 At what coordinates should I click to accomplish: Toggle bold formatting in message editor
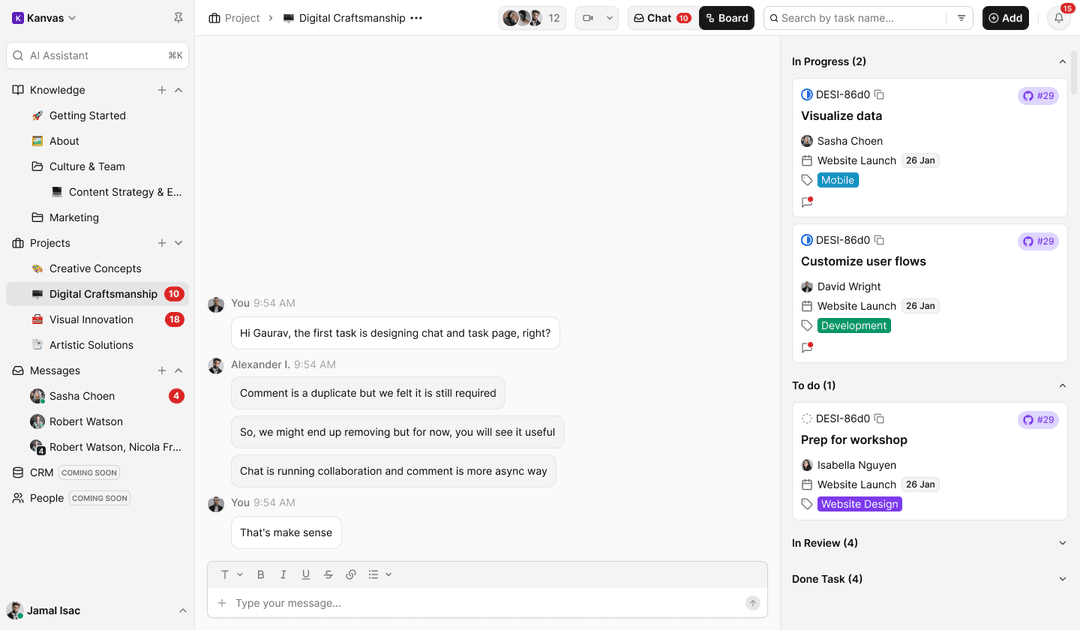(x=260, y=574)
